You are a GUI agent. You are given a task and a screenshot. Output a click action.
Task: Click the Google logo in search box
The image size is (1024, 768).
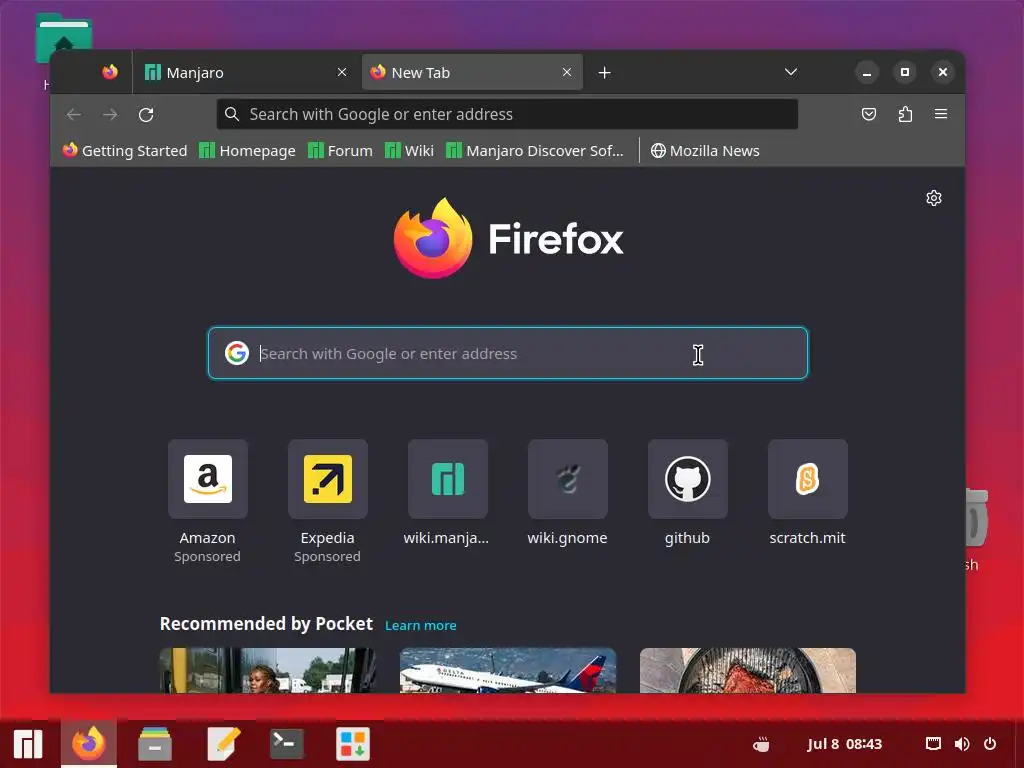pos(236,353)
